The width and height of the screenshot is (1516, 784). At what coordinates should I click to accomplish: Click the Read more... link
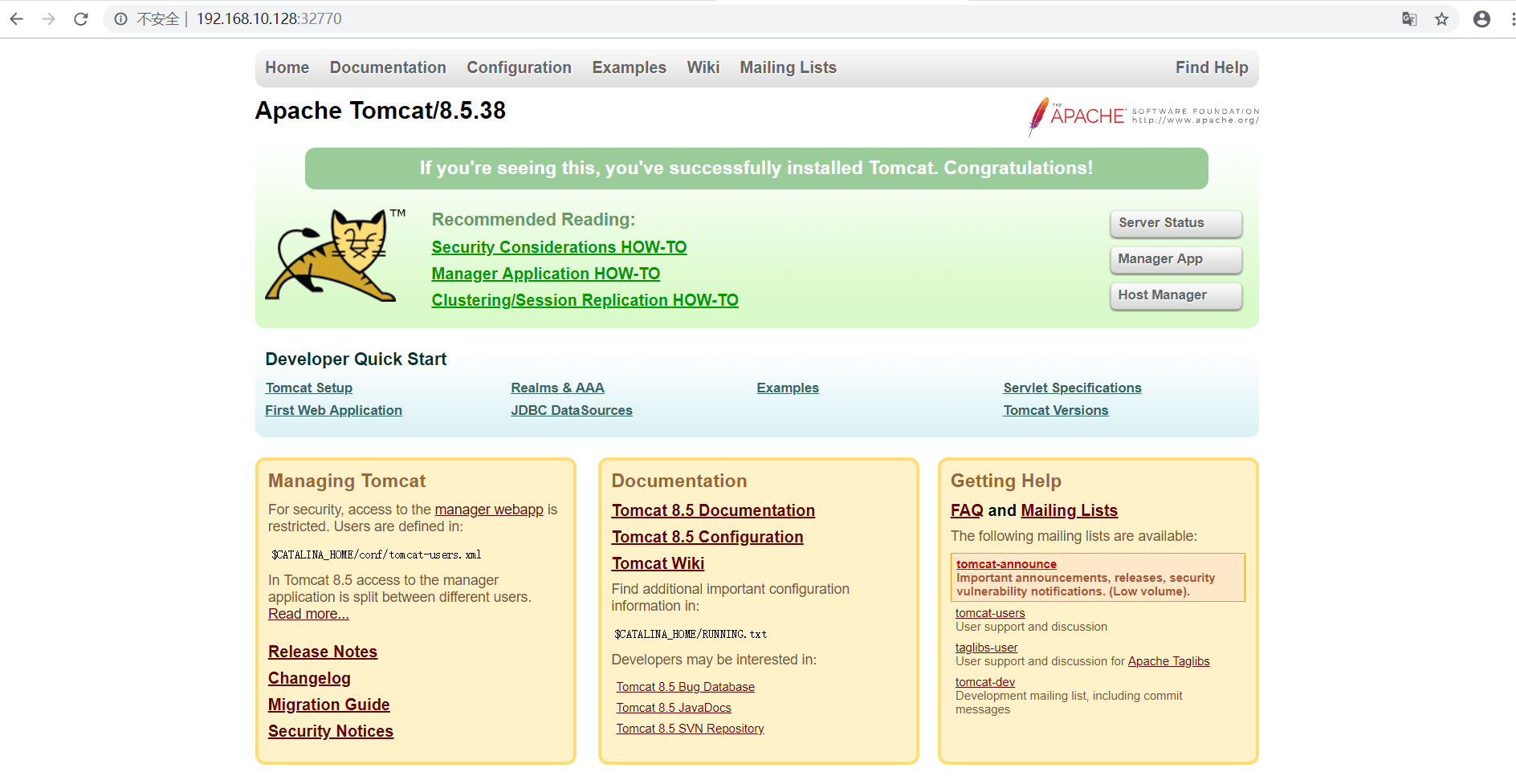pos(308,614)
